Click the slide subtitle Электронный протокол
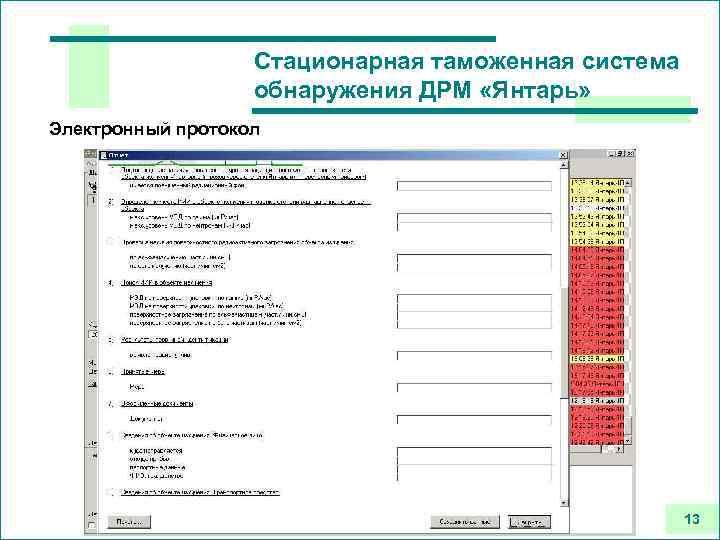 tap(154, 129)
